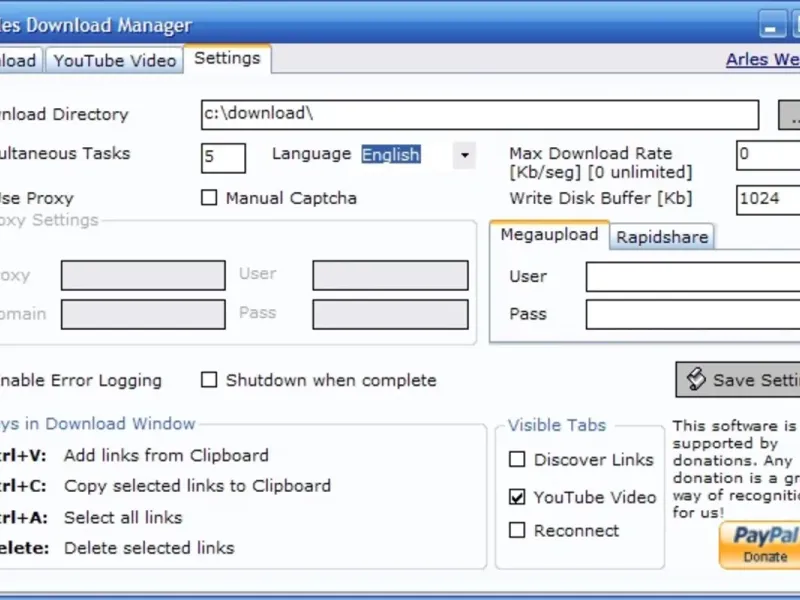The height and width of the screenshot is (600, 800).
Task: Click the Max Download Rate field
Action: [768, 155]
